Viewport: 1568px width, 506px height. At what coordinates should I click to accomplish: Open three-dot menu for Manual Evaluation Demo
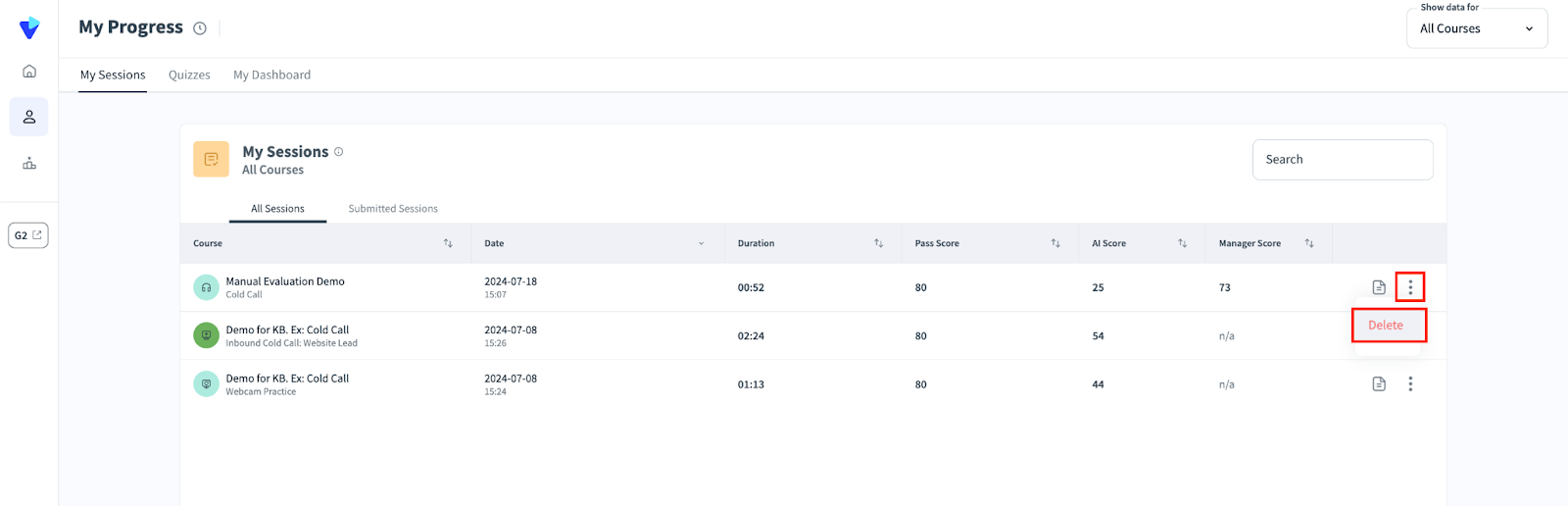coord(1410,287)
